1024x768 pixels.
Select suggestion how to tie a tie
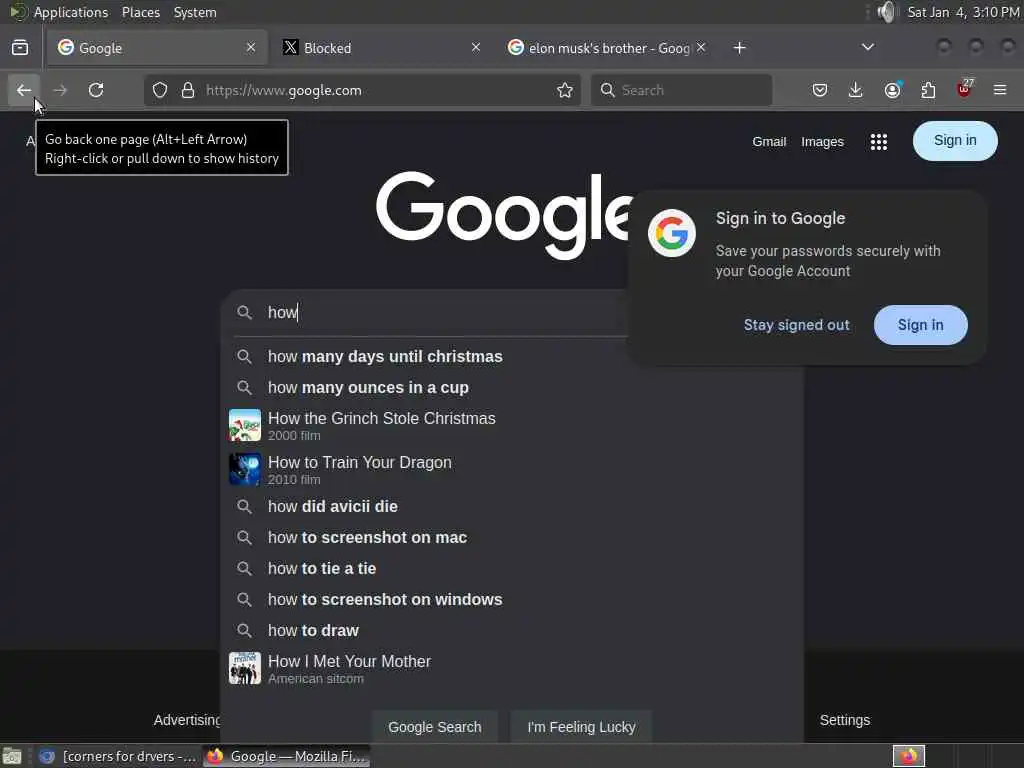pyautogui.click(x=511, y=568)
